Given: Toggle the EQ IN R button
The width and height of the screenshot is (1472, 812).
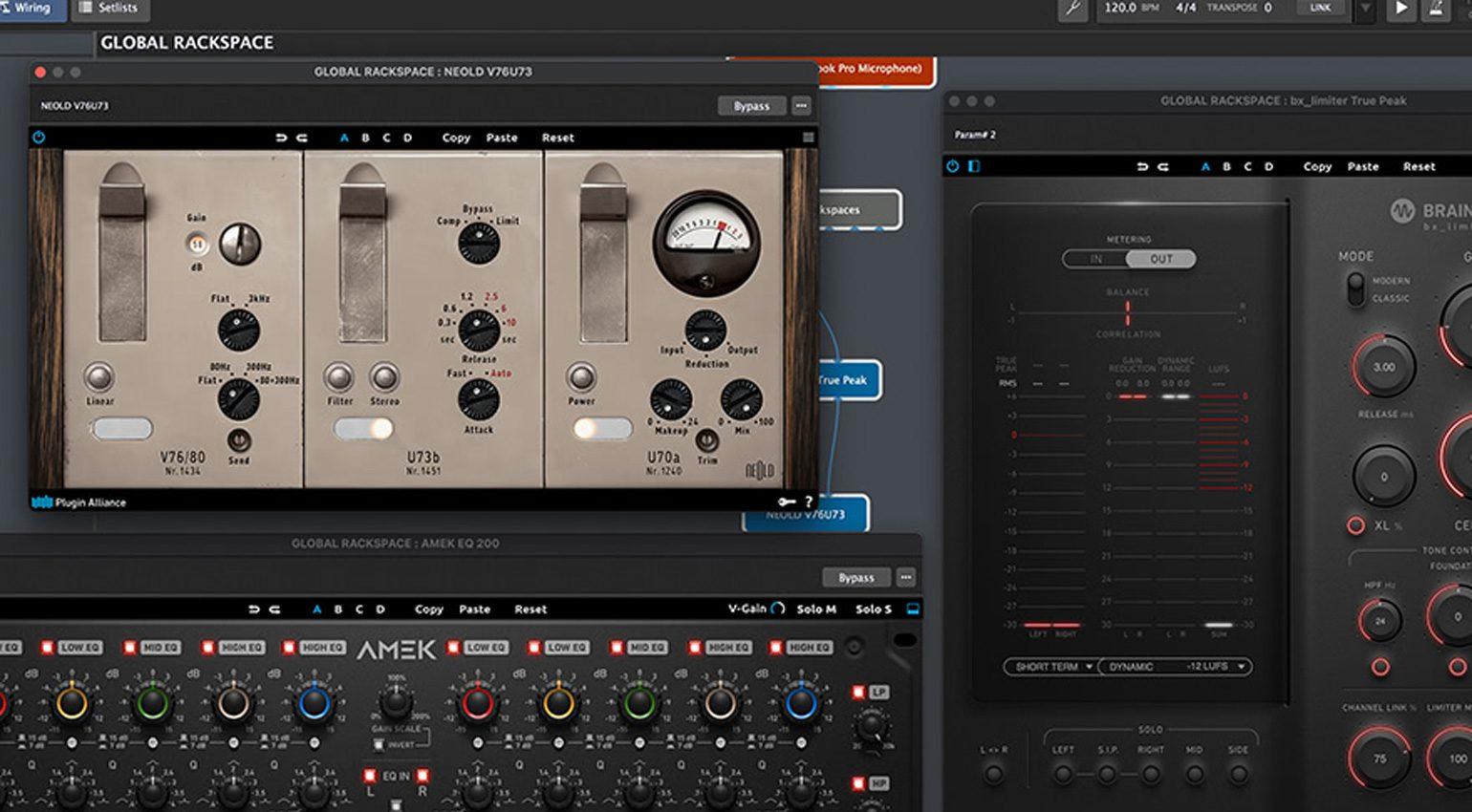Looking at the screenshot, I should (422, 776).
